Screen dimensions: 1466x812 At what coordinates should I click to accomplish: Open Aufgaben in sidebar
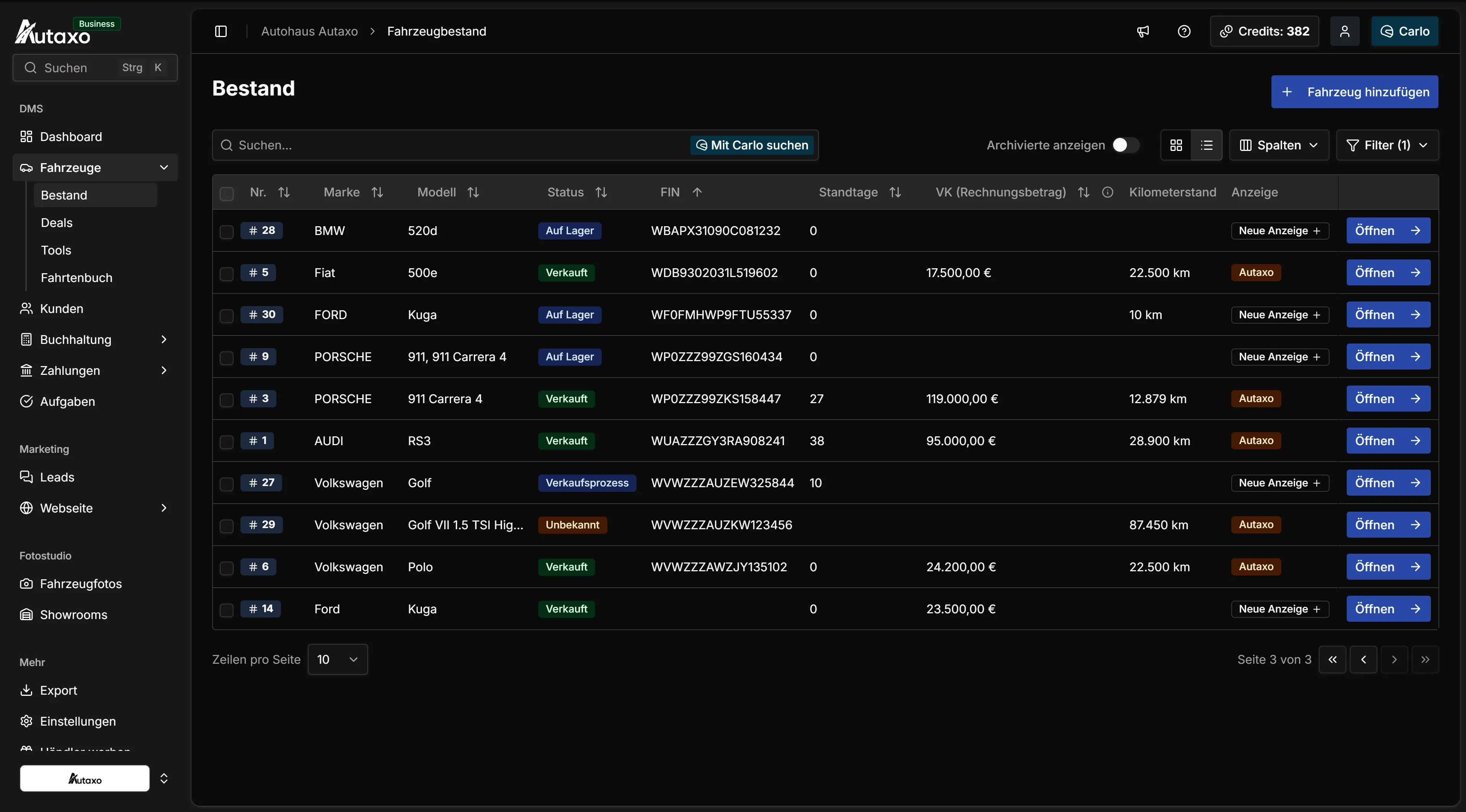point(94,401)
